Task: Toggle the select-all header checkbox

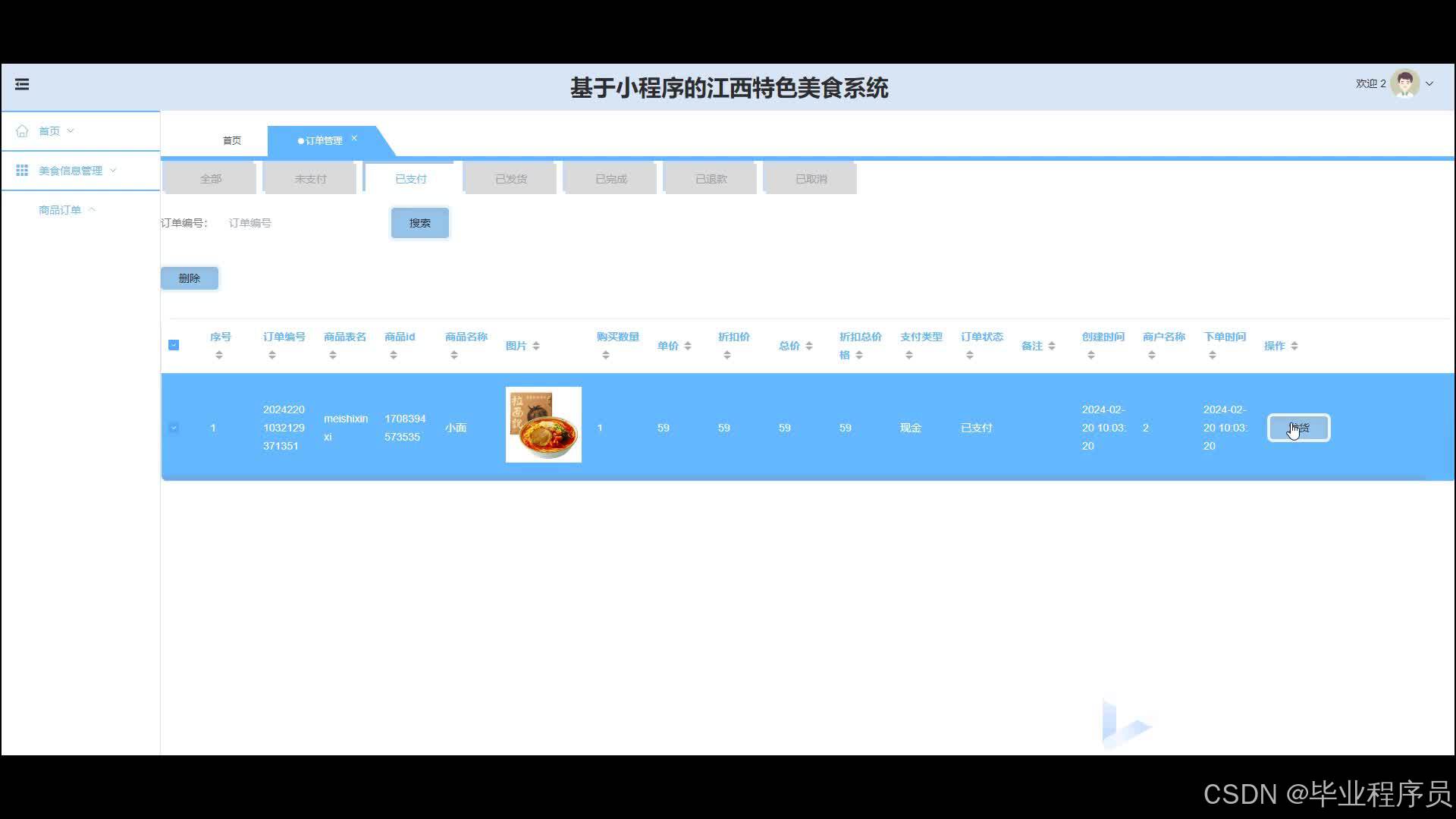Action: click(x=174, y=345)
